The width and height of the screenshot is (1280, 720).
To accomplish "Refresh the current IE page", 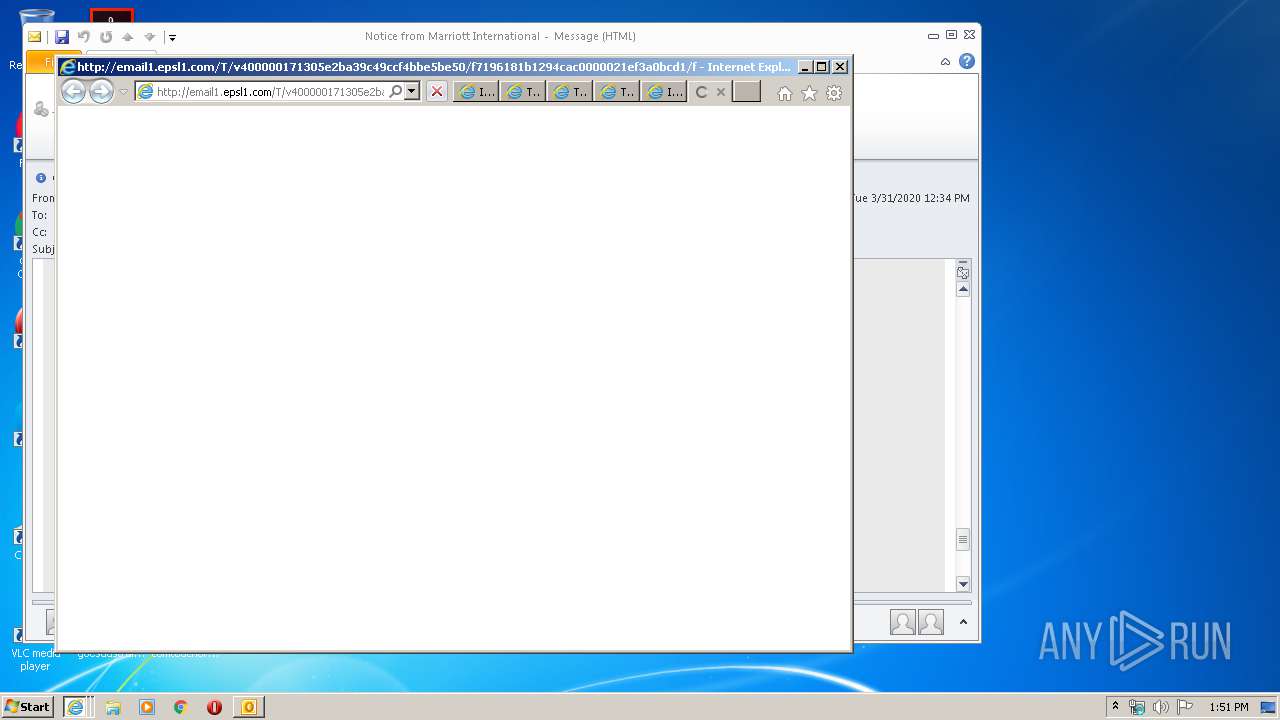I will click(x=702, y=92).
